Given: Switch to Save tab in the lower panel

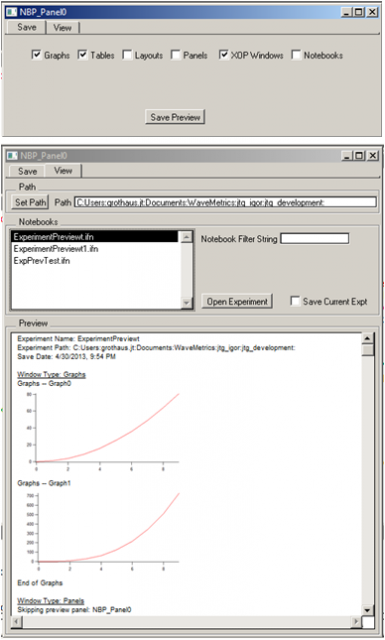Looking at the screenshot, I should (27, 171).
